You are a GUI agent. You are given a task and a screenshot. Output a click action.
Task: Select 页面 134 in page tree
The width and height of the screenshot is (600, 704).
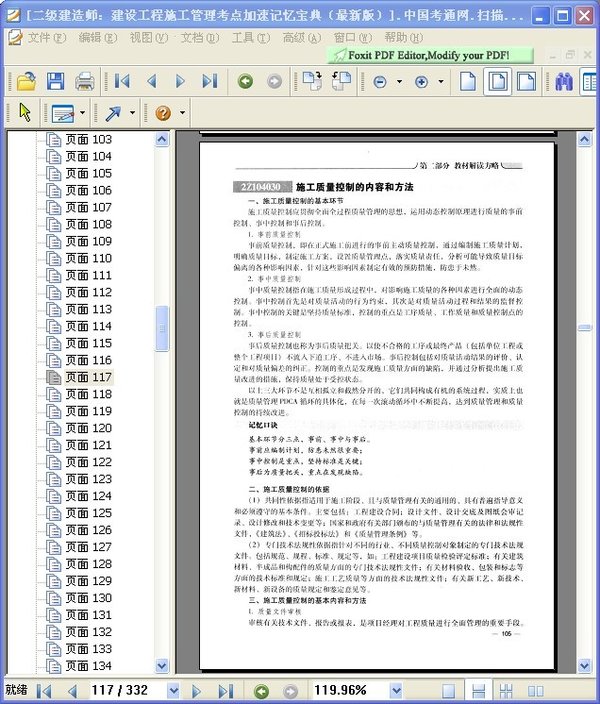point(88,666)
